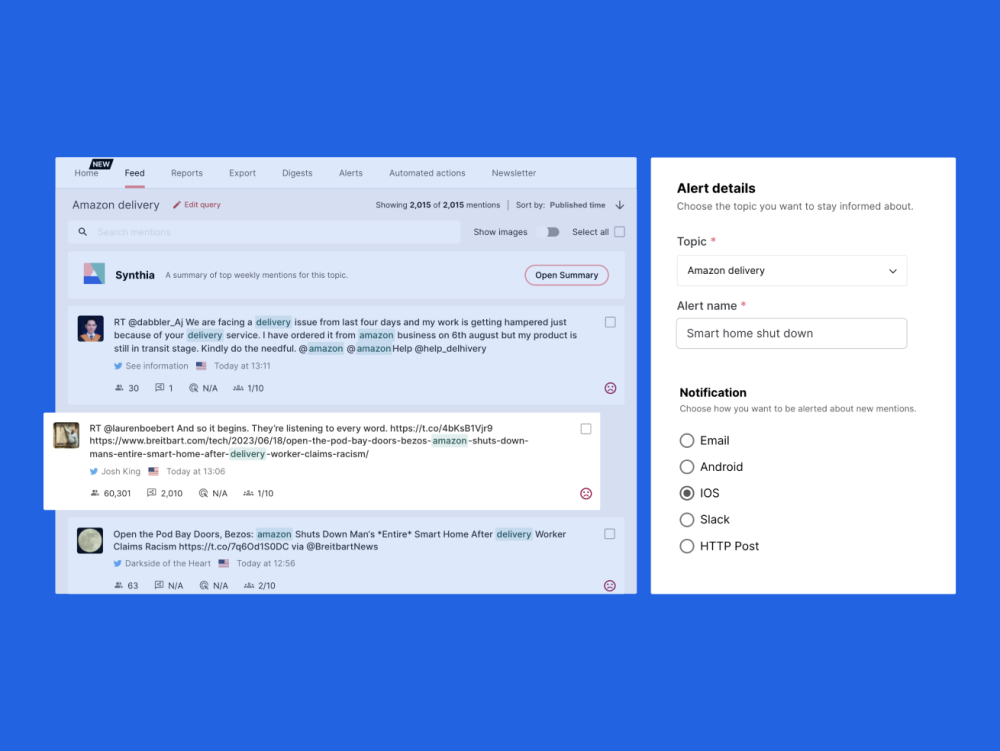
Task: Click Twitter bird icon beside Darkside of the Heart
Action: coord(117,564)
